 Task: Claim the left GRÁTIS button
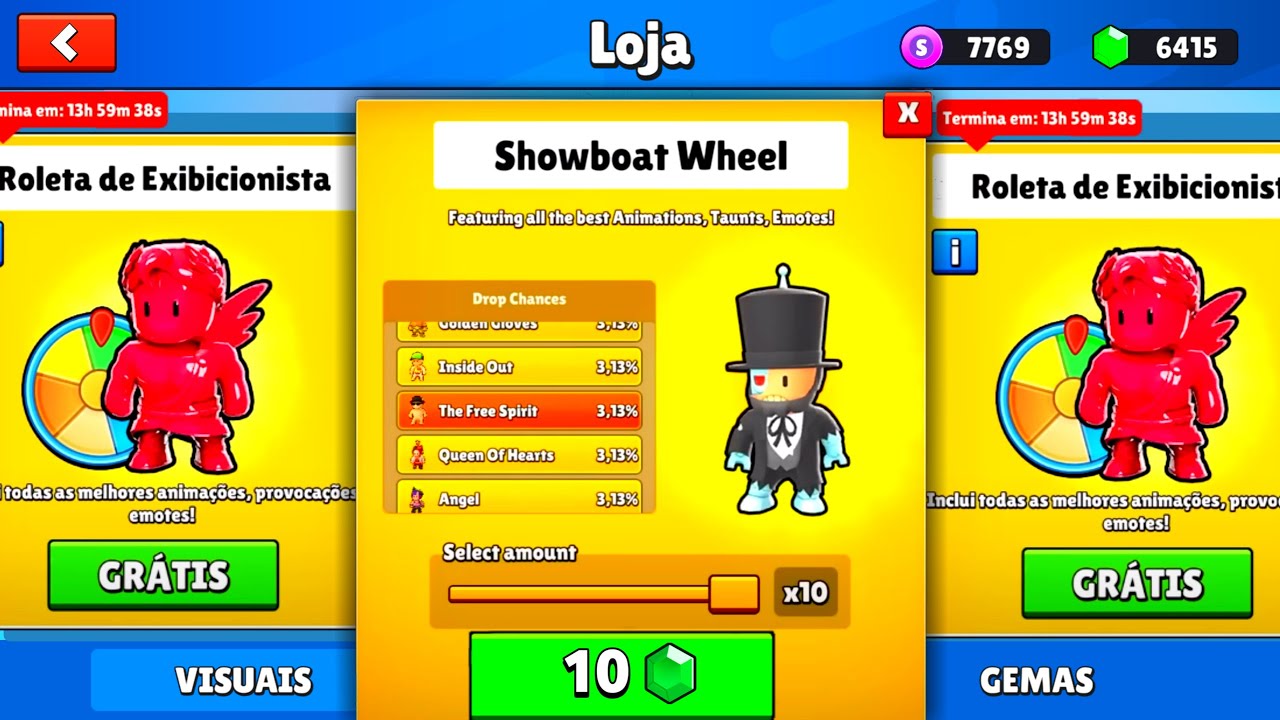163,575
